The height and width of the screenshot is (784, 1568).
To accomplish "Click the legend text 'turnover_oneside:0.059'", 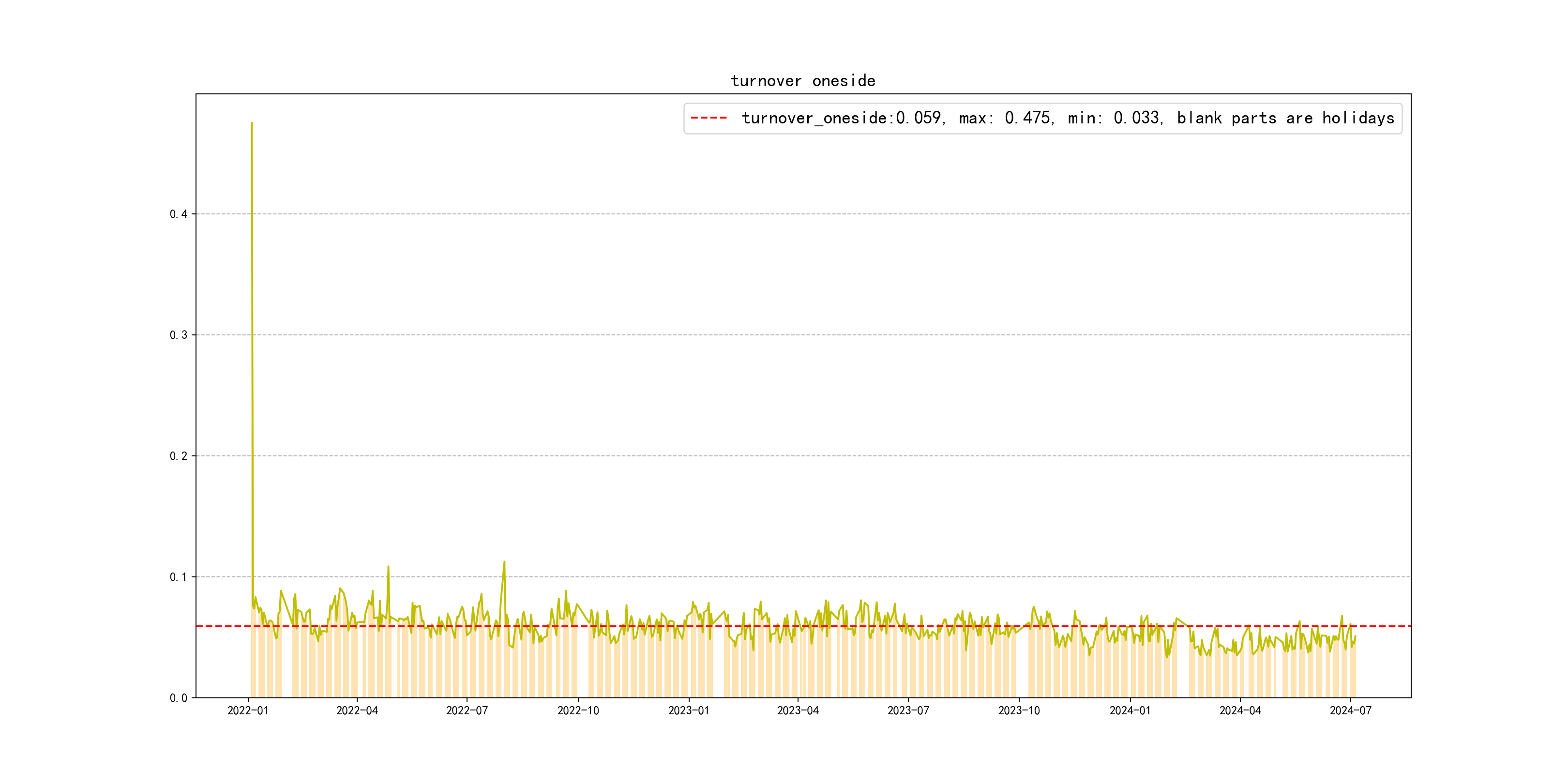I will pos(843,118).
